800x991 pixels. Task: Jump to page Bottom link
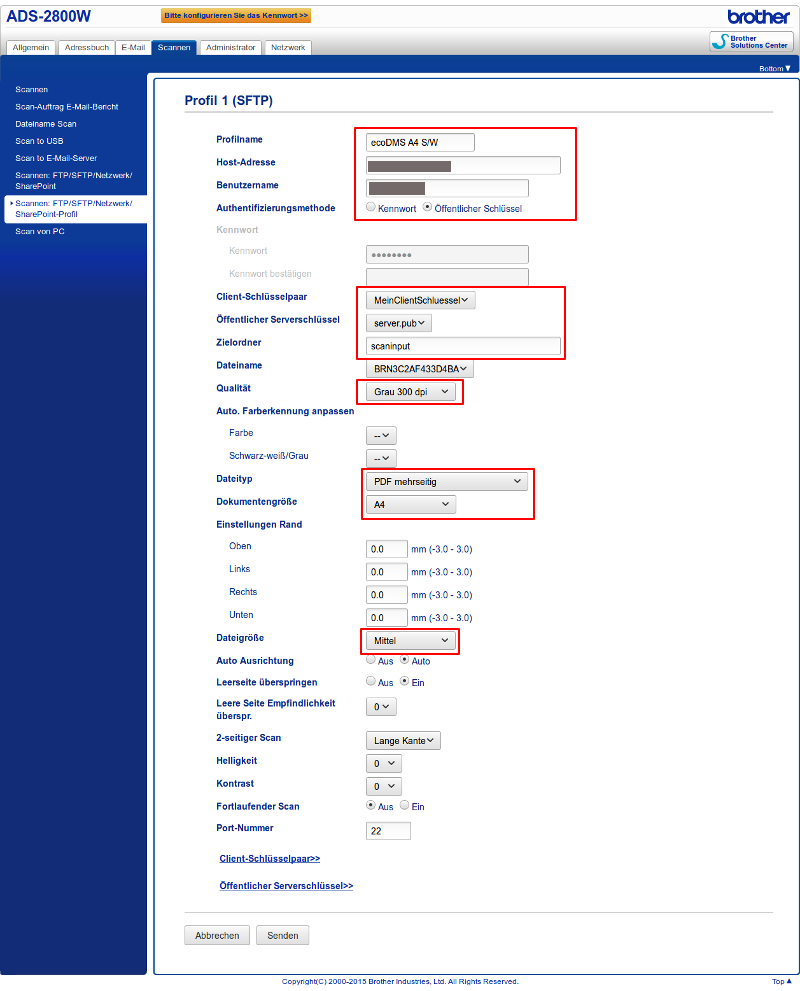click(775, 68)
